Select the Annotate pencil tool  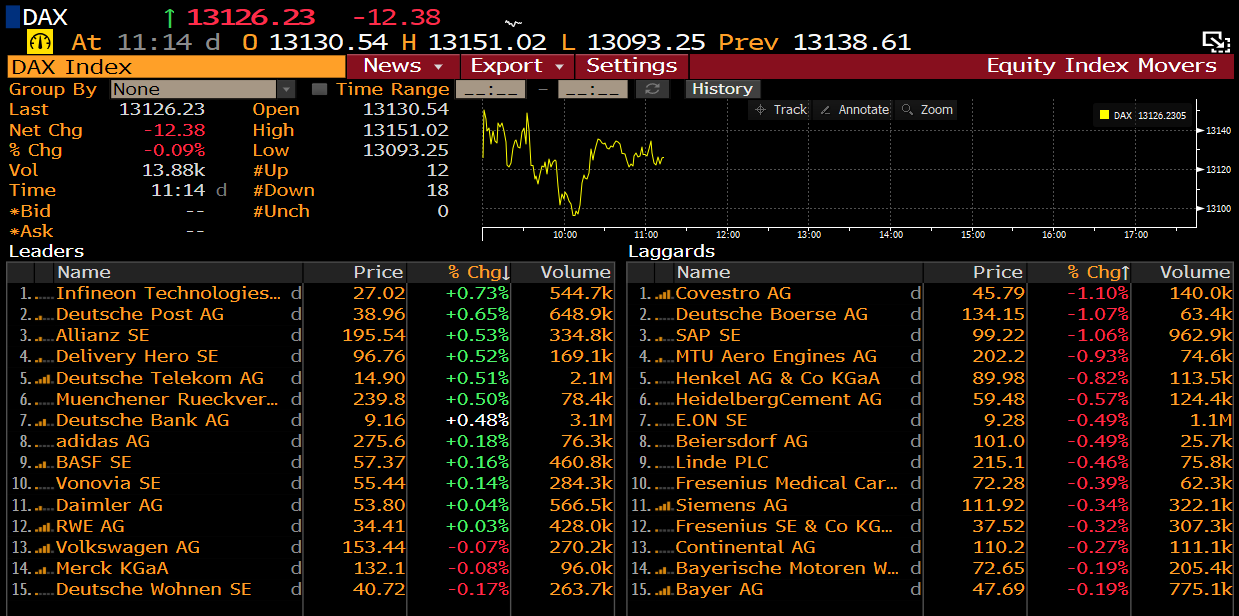(x=853, y=110)
